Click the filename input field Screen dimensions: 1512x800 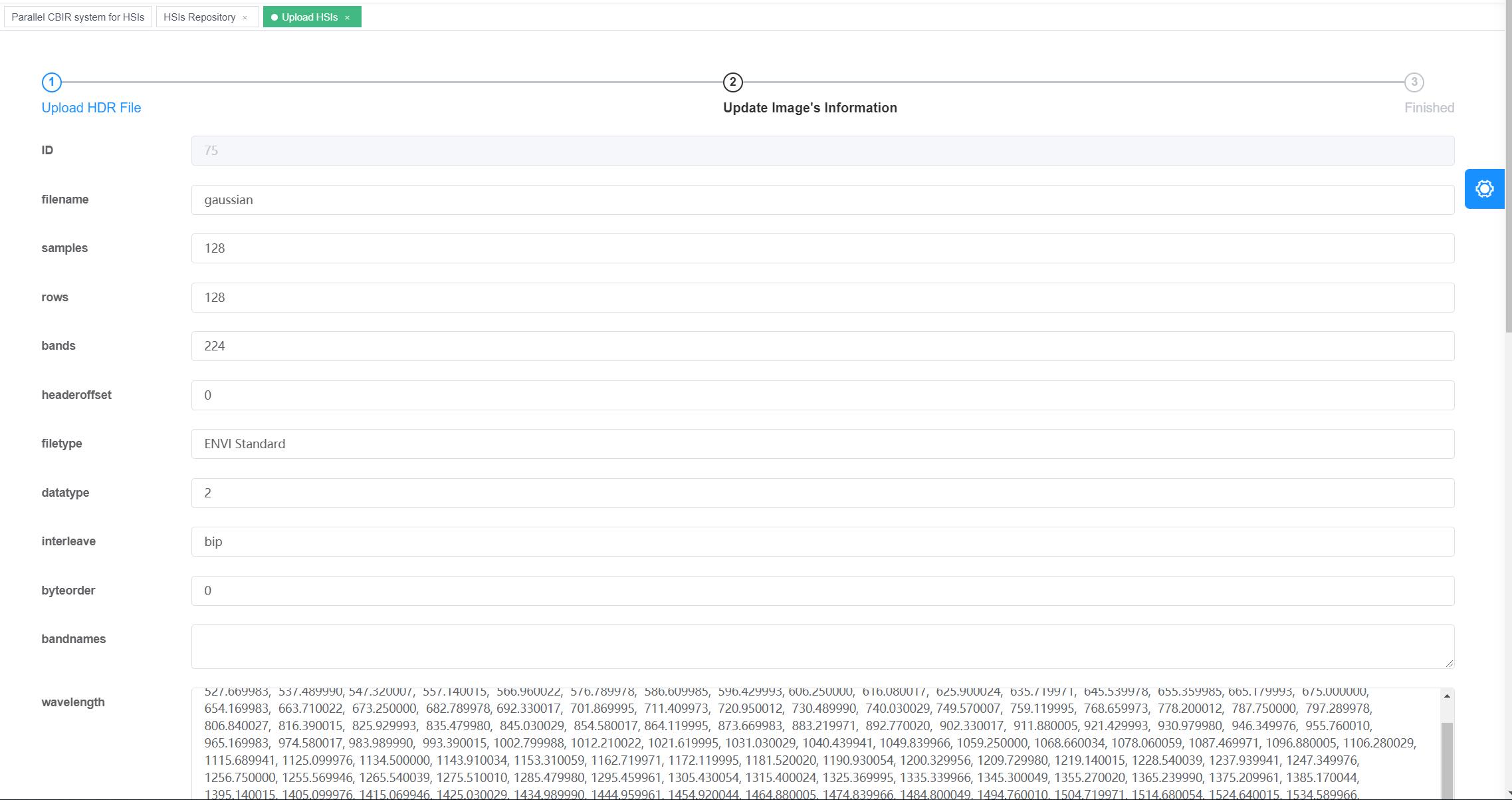coord(822,200)
